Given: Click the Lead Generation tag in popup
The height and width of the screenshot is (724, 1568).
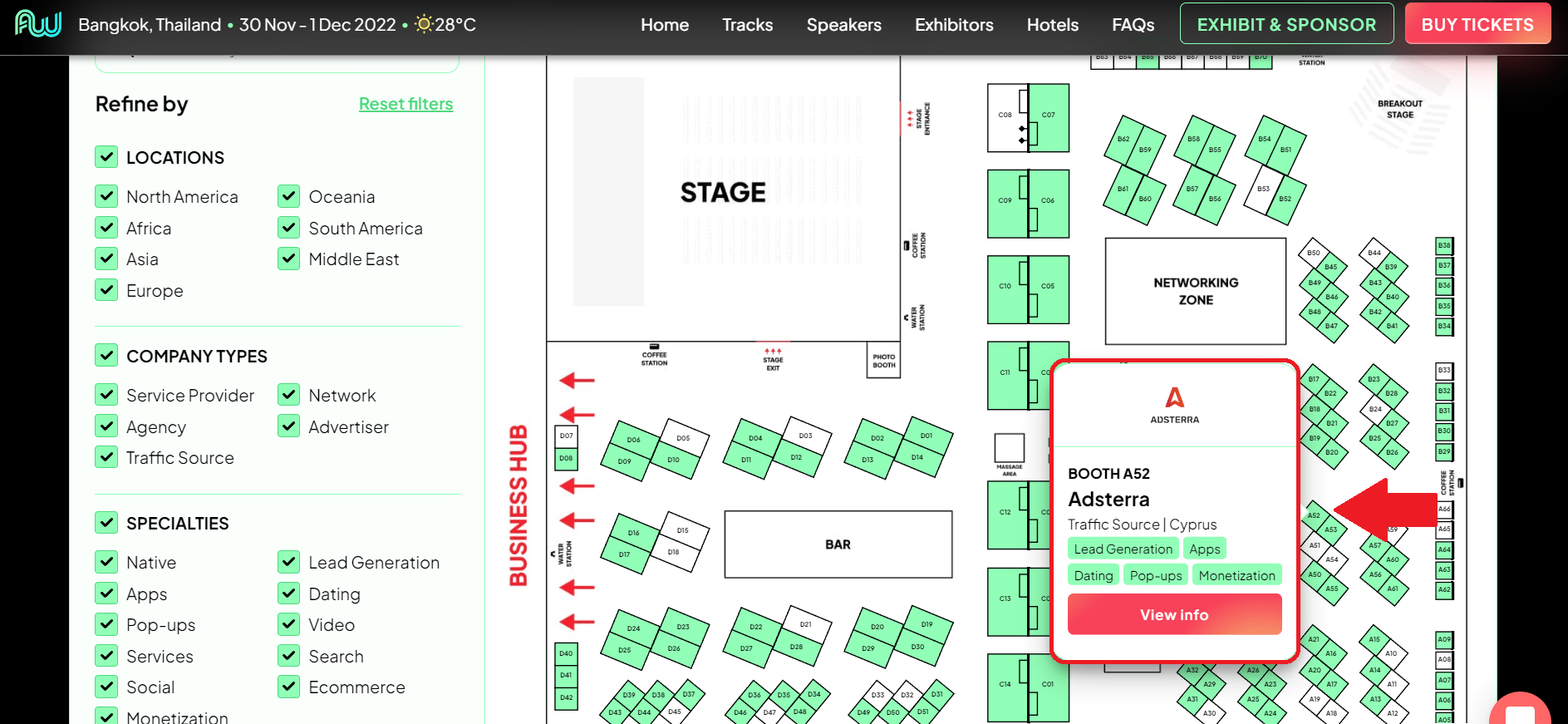Looking at the screenshot, I should pyautogui.click(x=1123, y=549).
